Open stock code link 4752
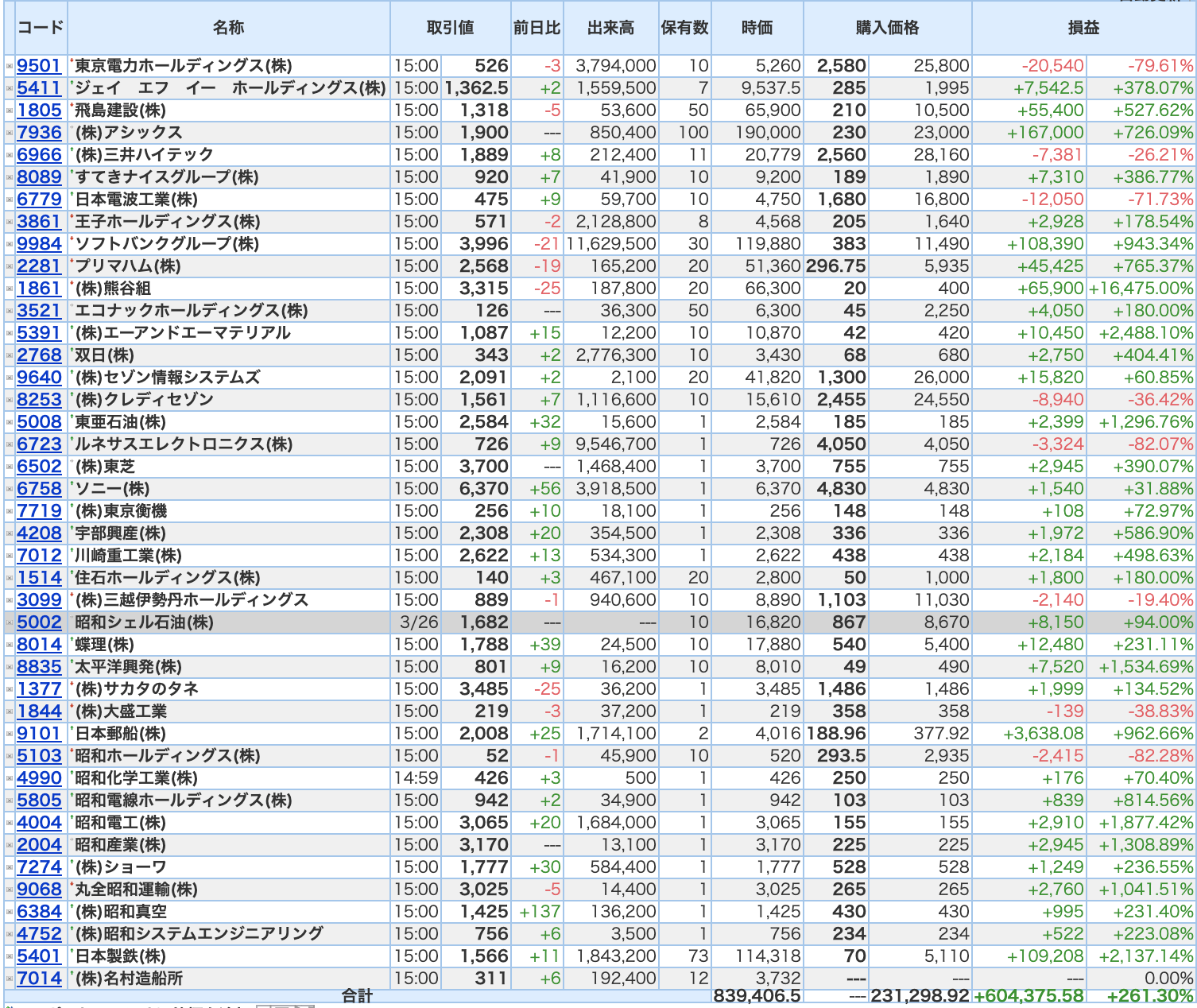This screenshot has height=1008, width=1197. [x=39, y=934]
